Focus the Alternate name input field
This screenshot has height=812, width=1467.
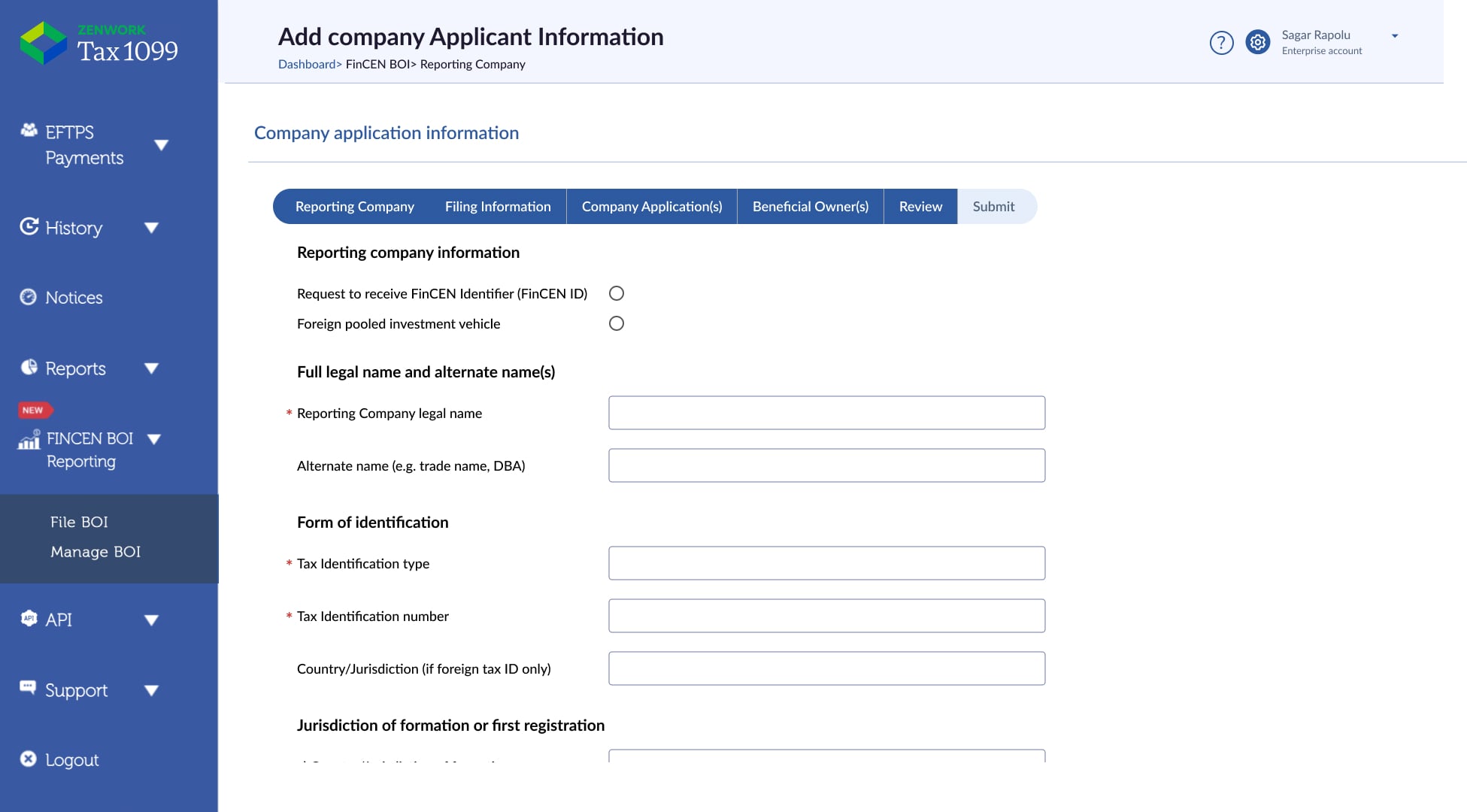pos(826,465)
